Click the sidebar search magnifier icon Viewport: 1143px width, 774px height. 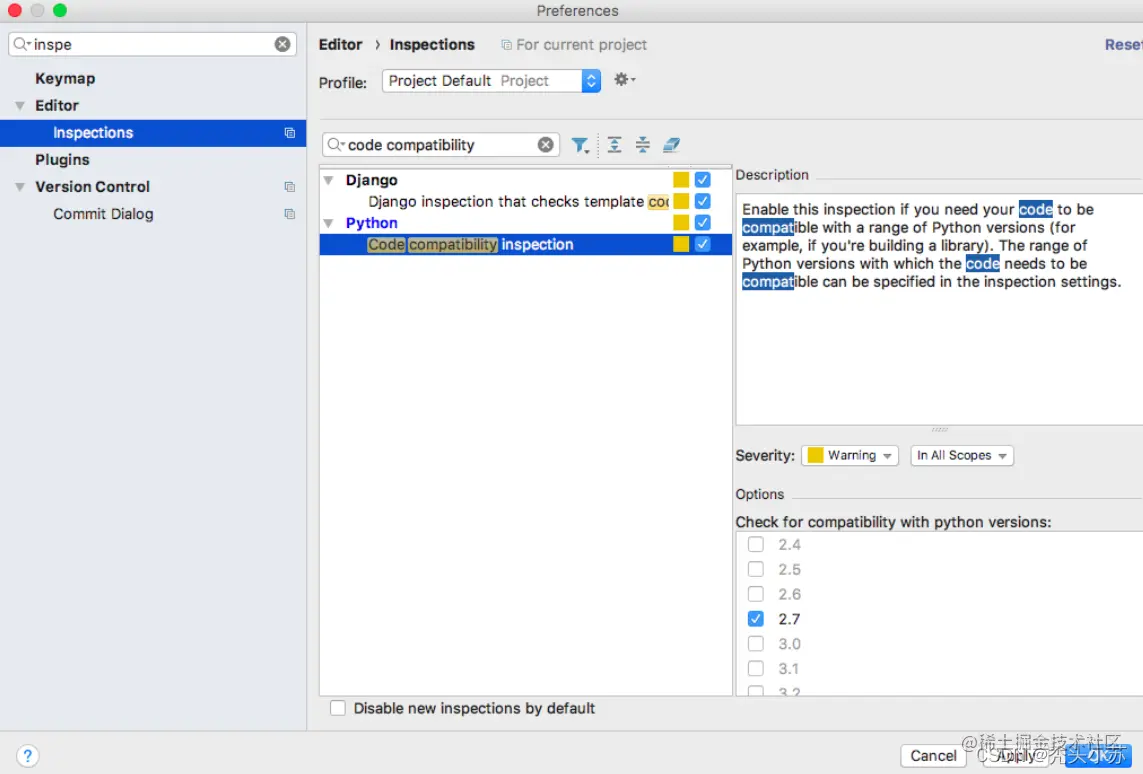(x=21, y=44)
